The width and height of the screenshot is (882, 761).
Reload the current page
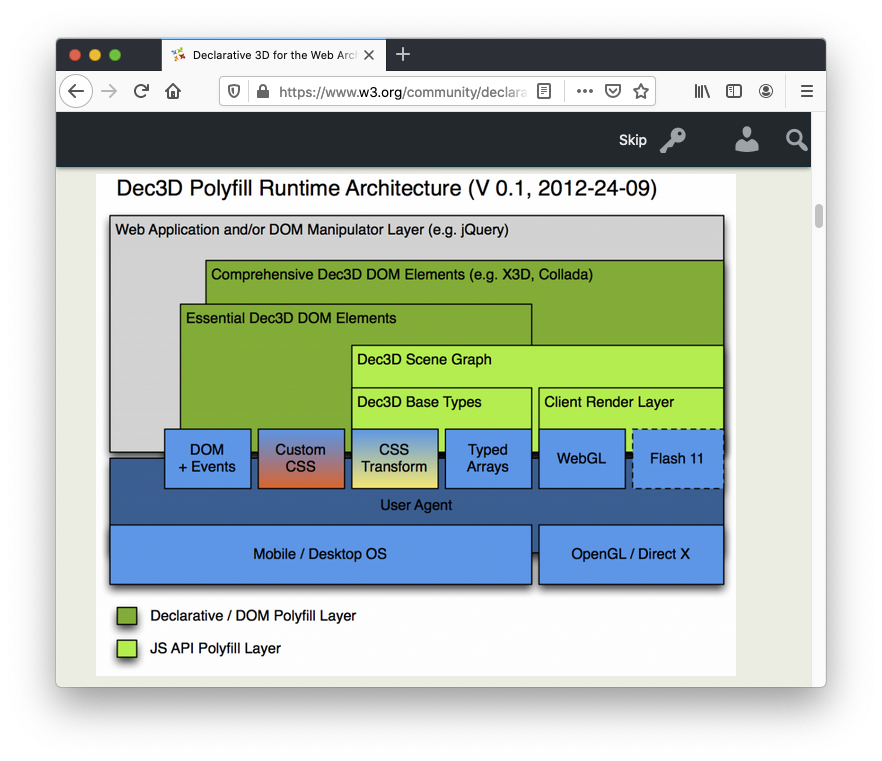coord(141,91)
